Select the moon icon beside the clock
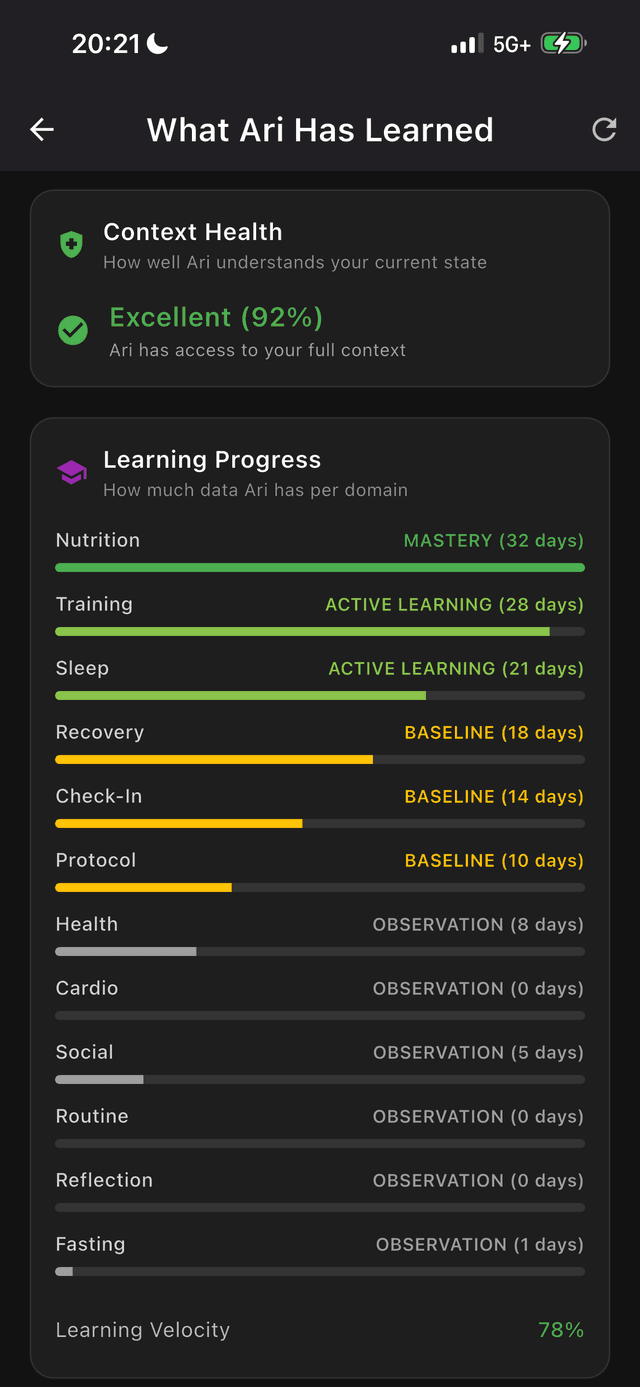Viewport: 640px width, 1387px height. coord(158,42)
